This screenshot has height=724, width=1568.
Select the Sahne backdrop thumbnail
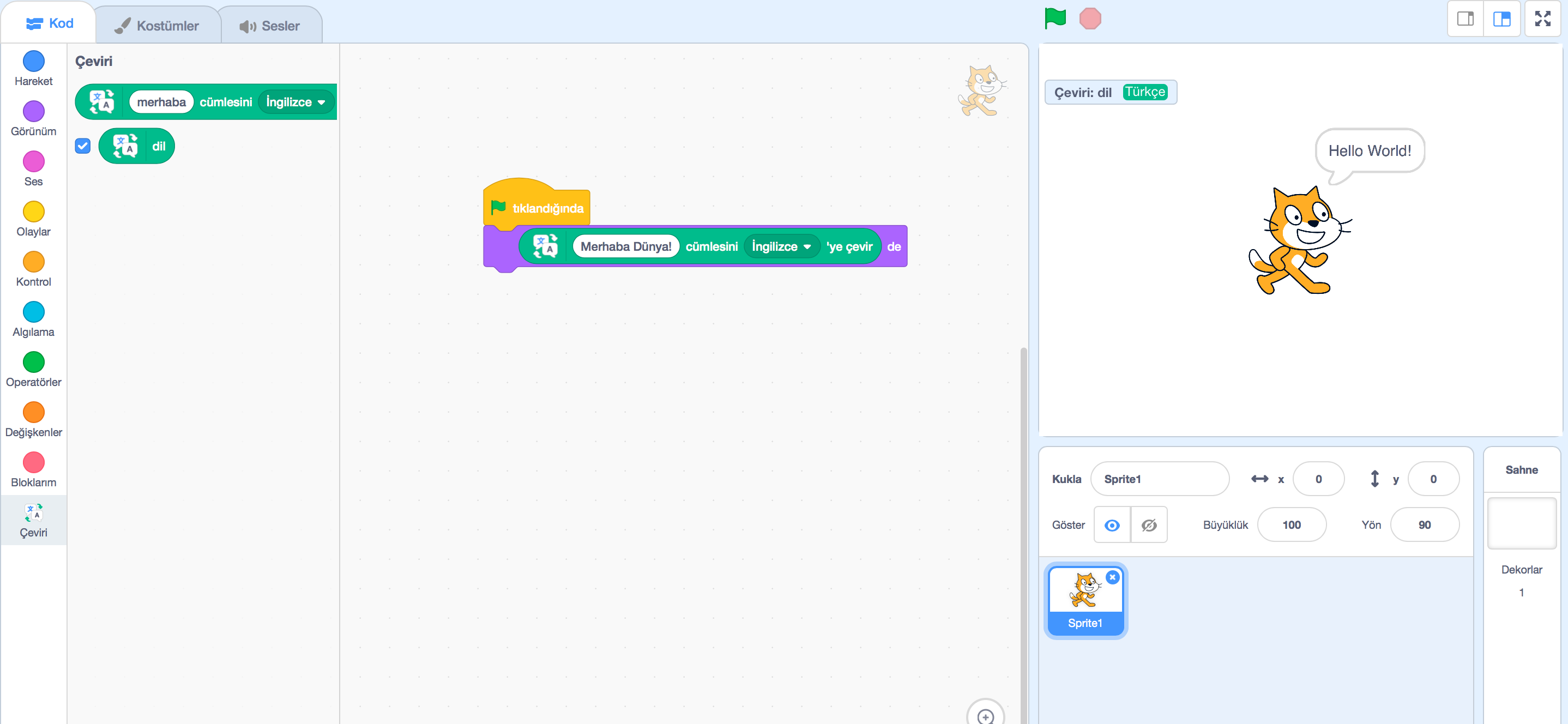point(1521,524)
